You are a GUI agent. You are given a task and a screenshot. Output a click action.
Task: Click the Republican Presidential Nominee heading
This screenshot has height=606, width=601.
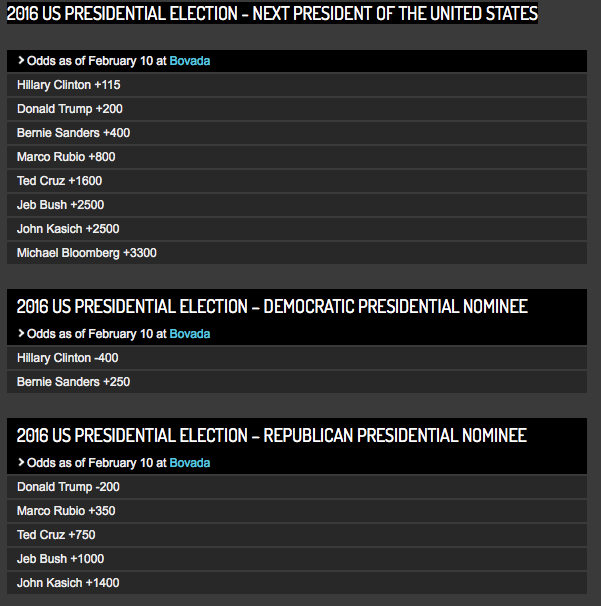pyautogui.click(x=272, y=436)
